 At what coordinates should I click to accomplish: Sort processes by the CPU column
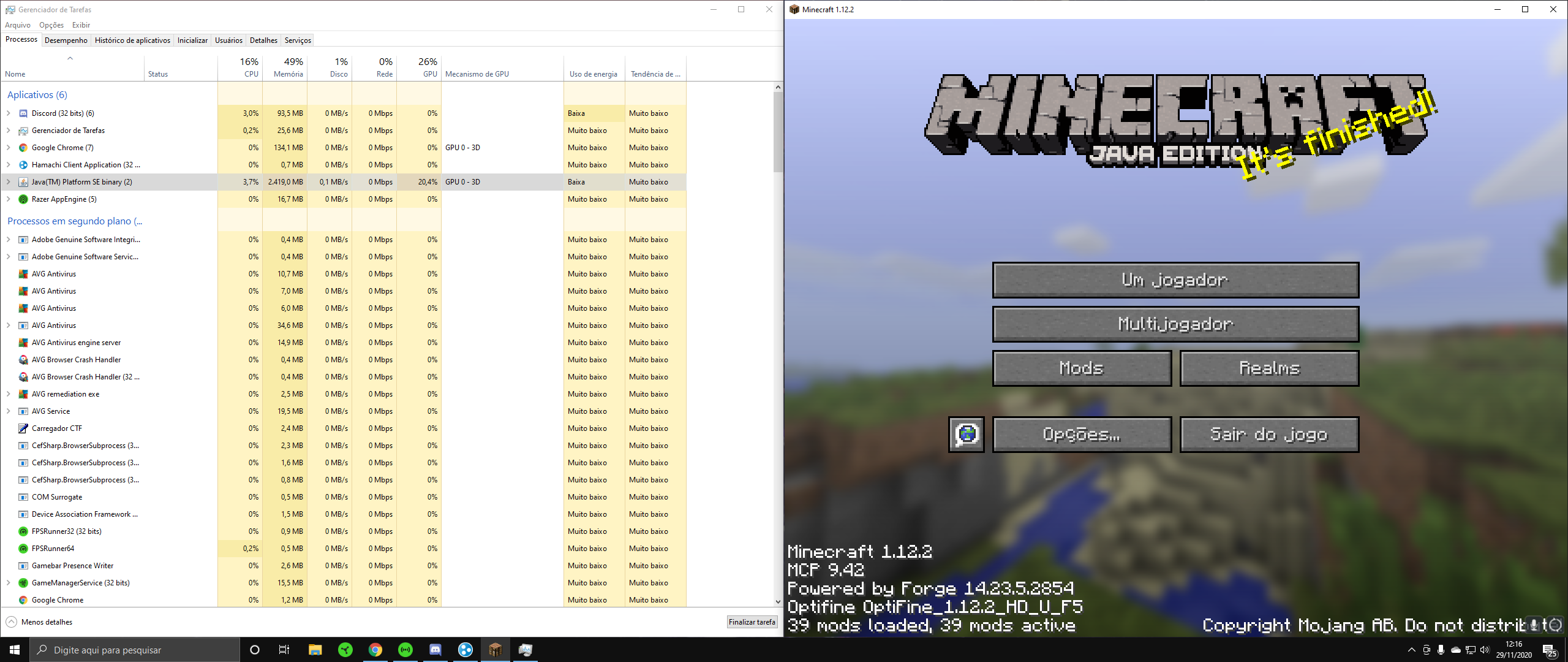coord(240,68)
